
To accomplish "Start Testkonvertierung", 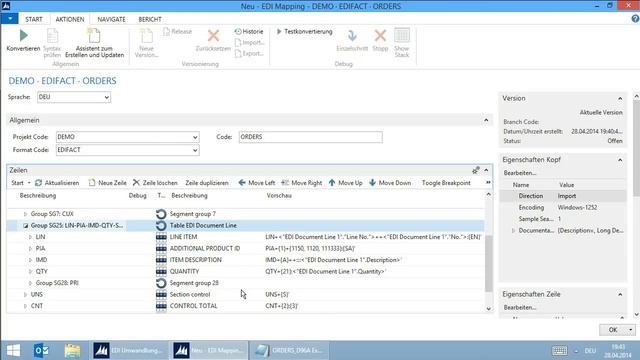I will pyautogui.click(x=304, y=31).
